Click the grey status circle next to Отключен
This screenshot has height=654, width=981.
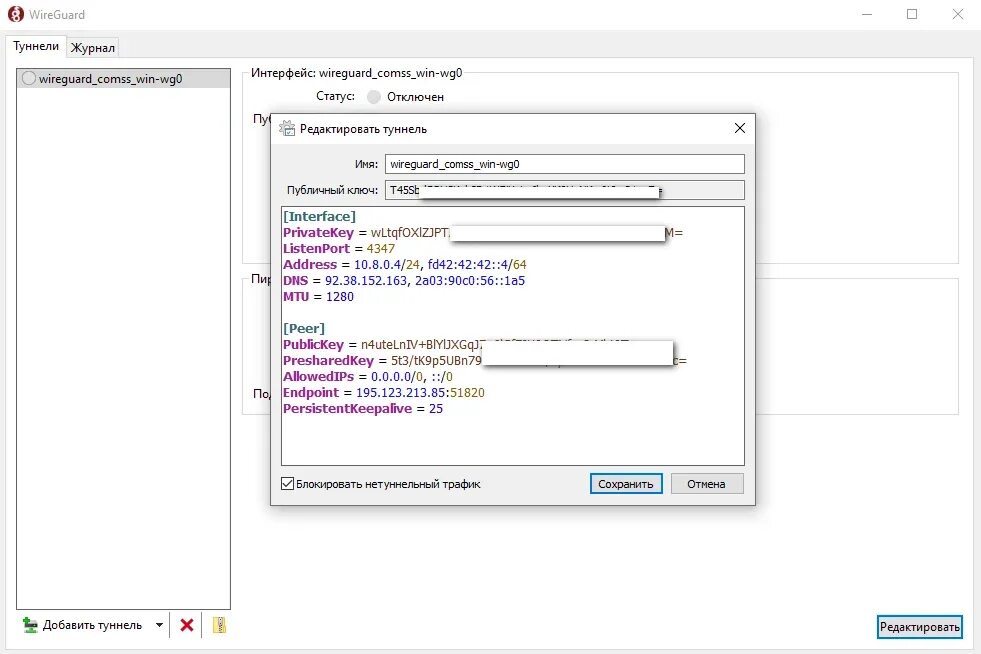click(x=374, y=96)
